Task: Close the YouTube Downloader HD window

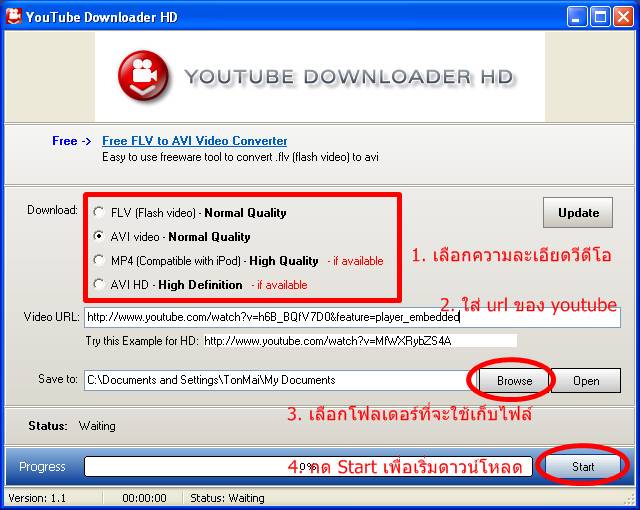Action: 624,17
